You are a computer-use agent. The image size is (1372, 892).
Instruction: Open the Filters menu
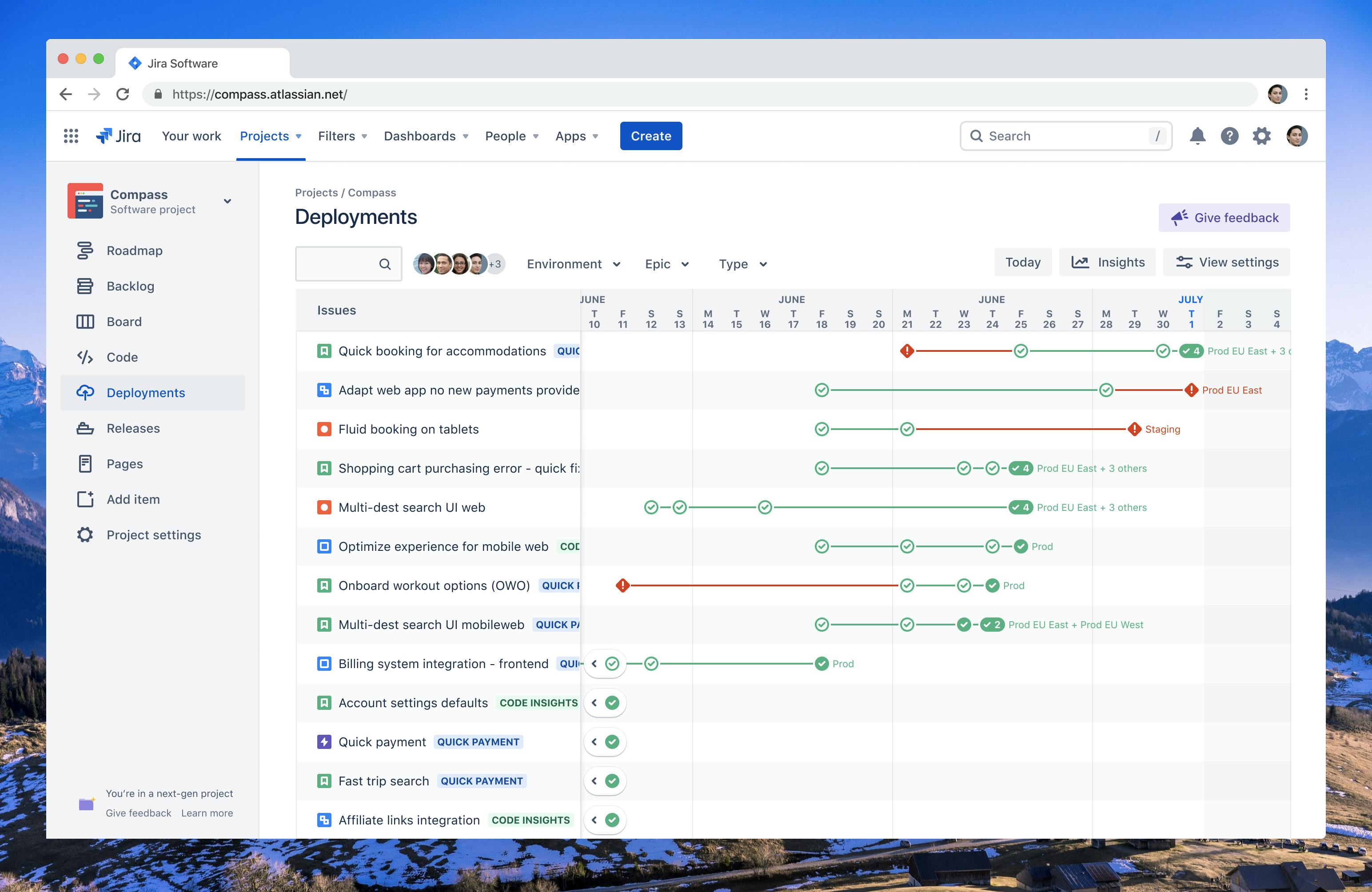click(343, 136)
